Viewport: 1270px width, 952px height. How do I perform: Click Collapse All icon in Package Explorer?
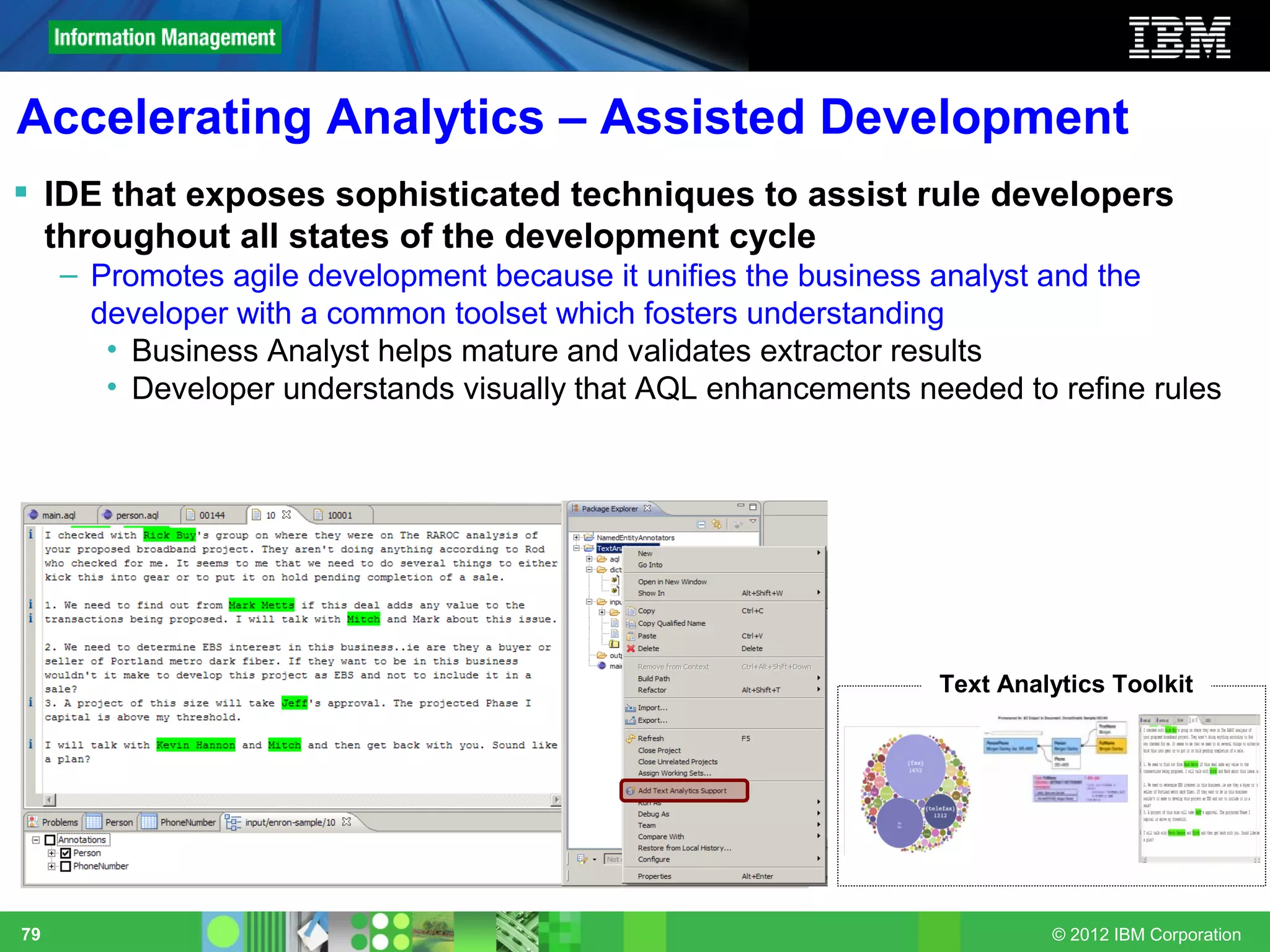coord(701,524)
